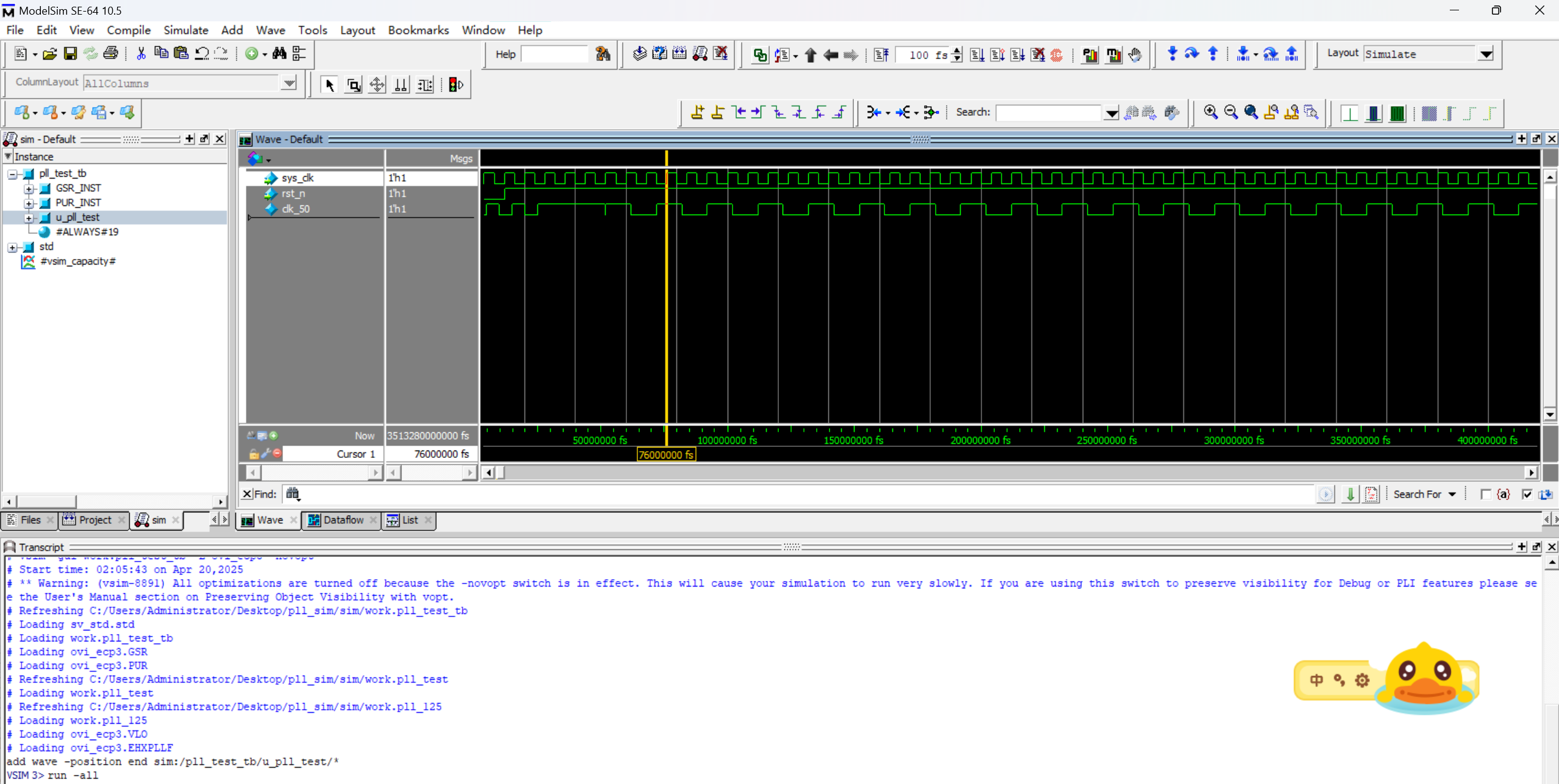Toggle the checked box in Find bar

tap(1527, 494)
